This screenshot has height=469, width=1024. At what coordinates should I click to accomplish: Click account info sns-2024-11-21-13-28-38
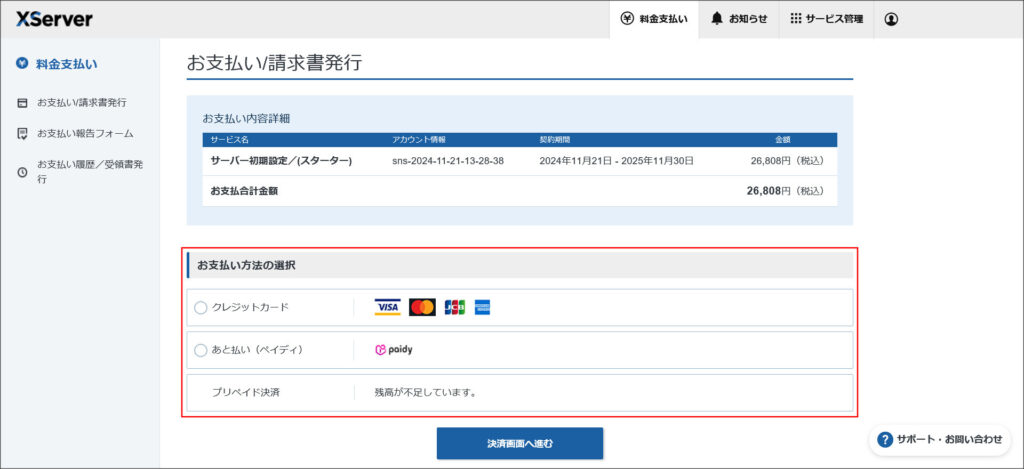coord(447,161)
